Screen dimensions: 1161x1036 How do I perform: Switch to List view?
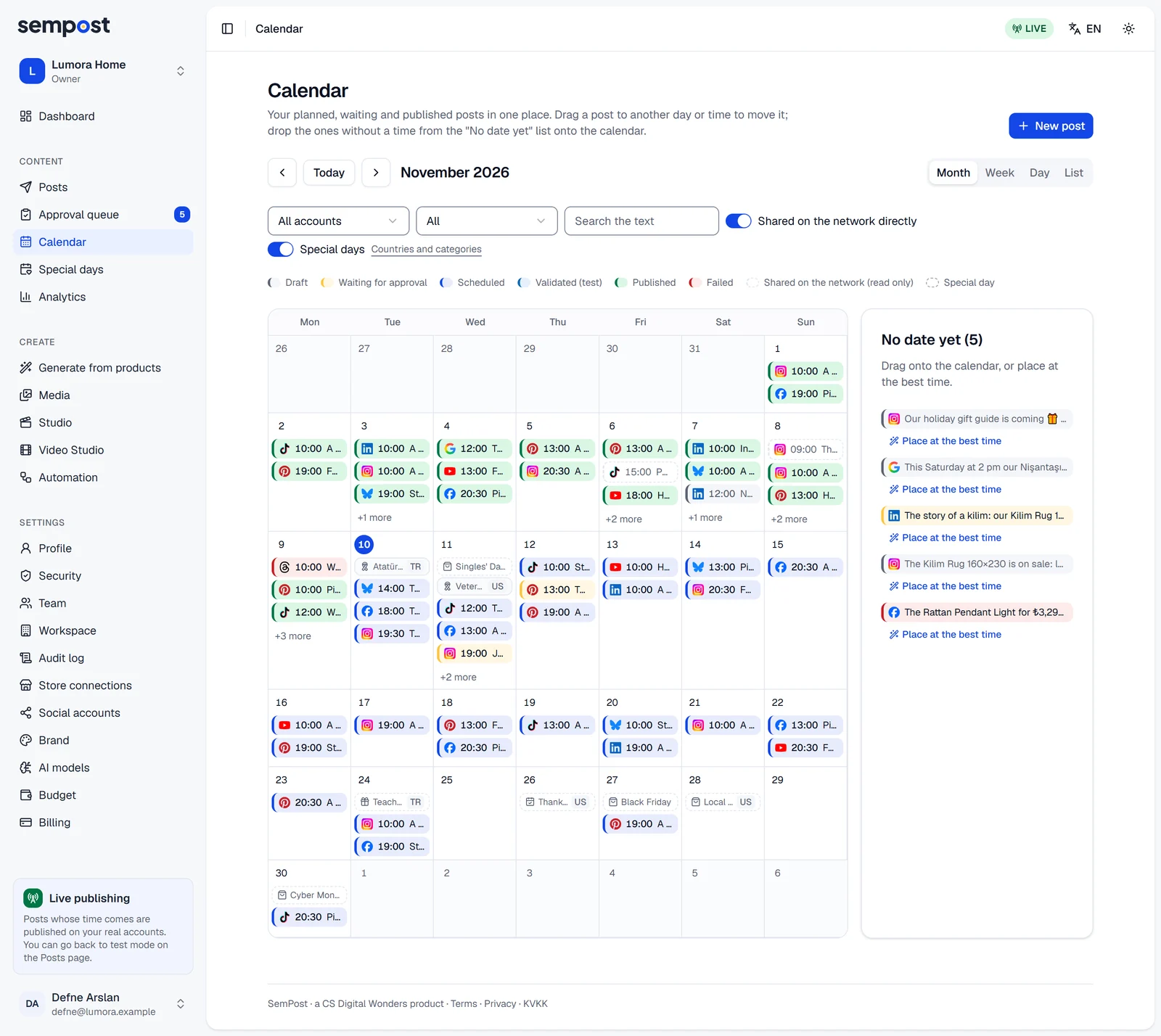coord(1073,173)
